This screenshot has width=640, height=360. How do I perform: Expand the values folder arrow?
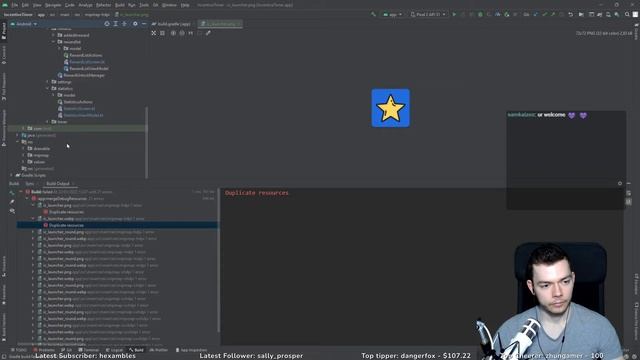(23, 162)
